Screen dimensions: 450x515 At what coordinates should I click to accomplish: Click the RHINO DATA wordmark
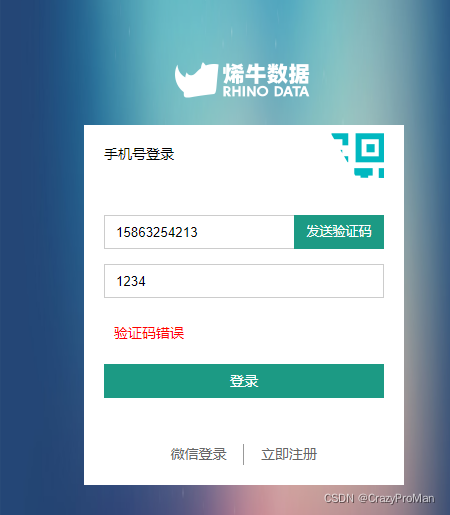pos(266,91)
